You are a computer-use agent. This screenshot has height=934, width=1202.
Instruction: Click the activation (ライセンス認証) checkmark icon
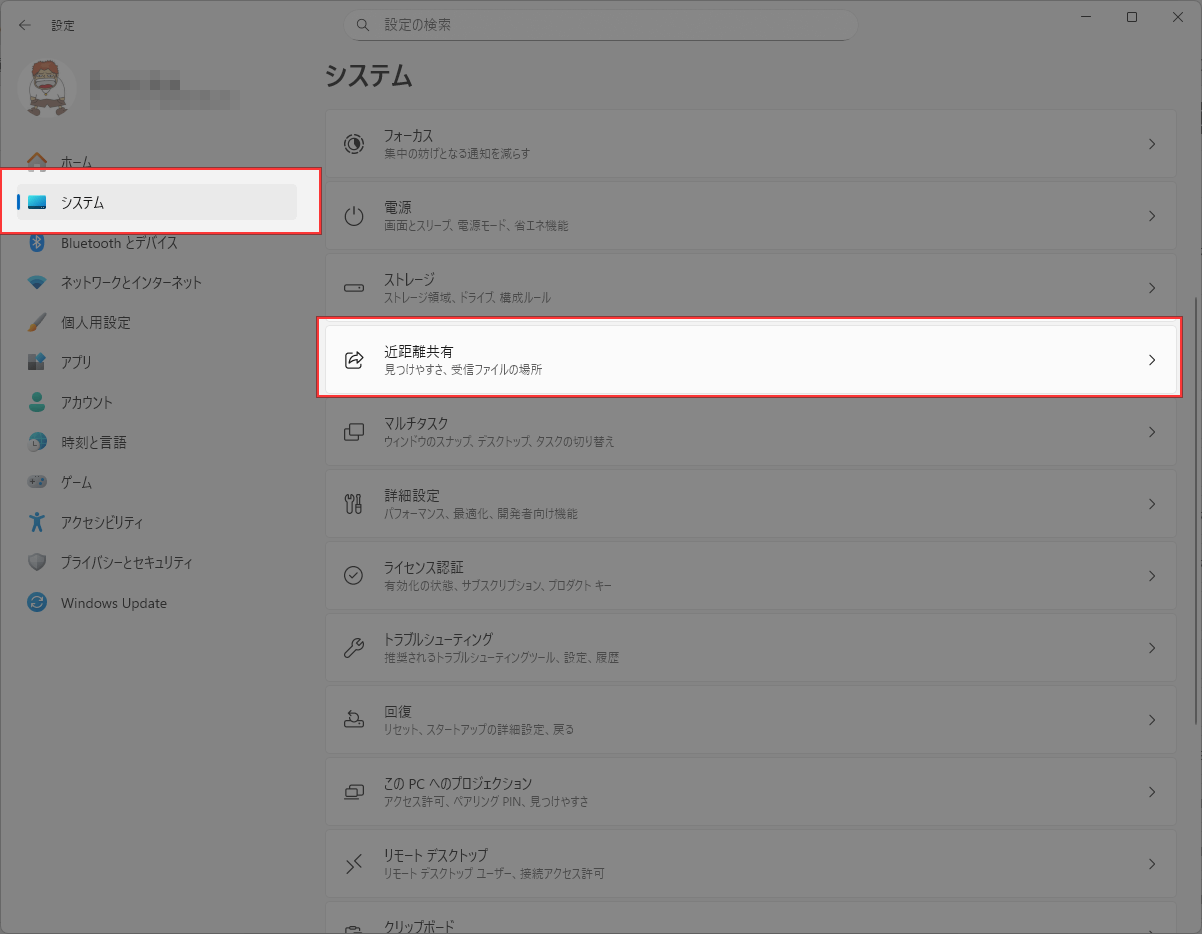(x=354, y=576)
